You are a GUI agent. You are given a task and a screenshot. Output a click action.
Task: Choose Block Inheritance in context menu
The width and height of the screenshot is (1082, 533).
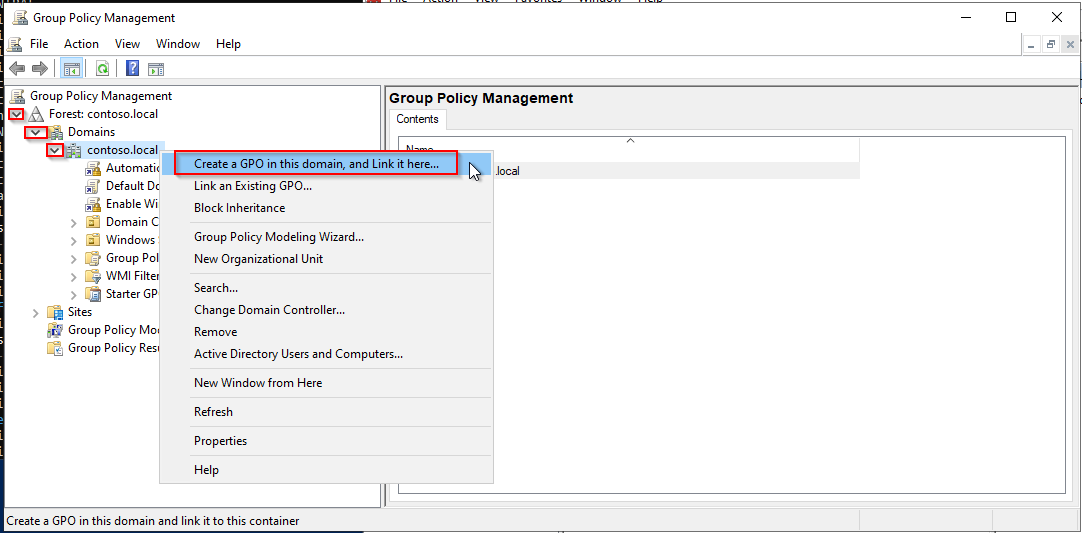click(240, 208)
